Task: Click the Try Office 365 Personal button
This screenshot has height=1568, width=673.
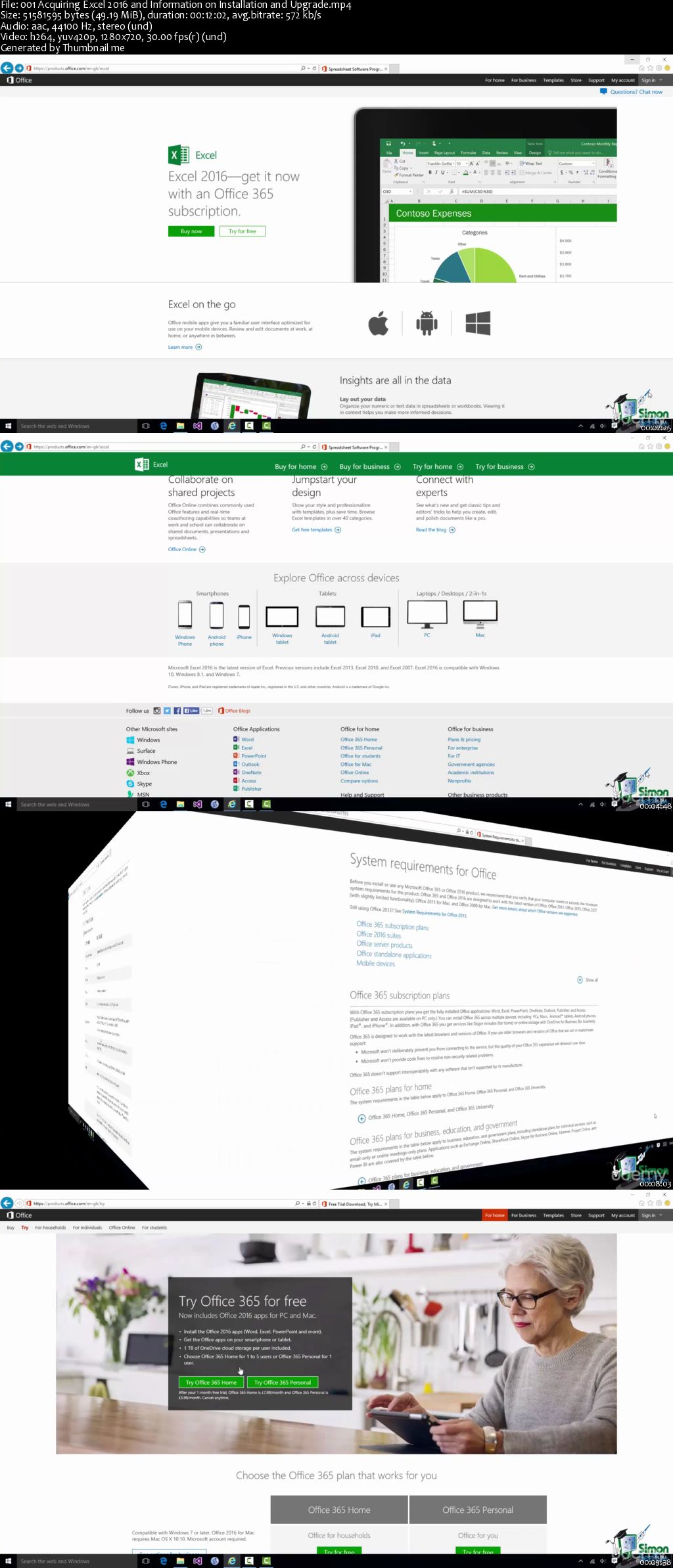Action: [283, 1382]
